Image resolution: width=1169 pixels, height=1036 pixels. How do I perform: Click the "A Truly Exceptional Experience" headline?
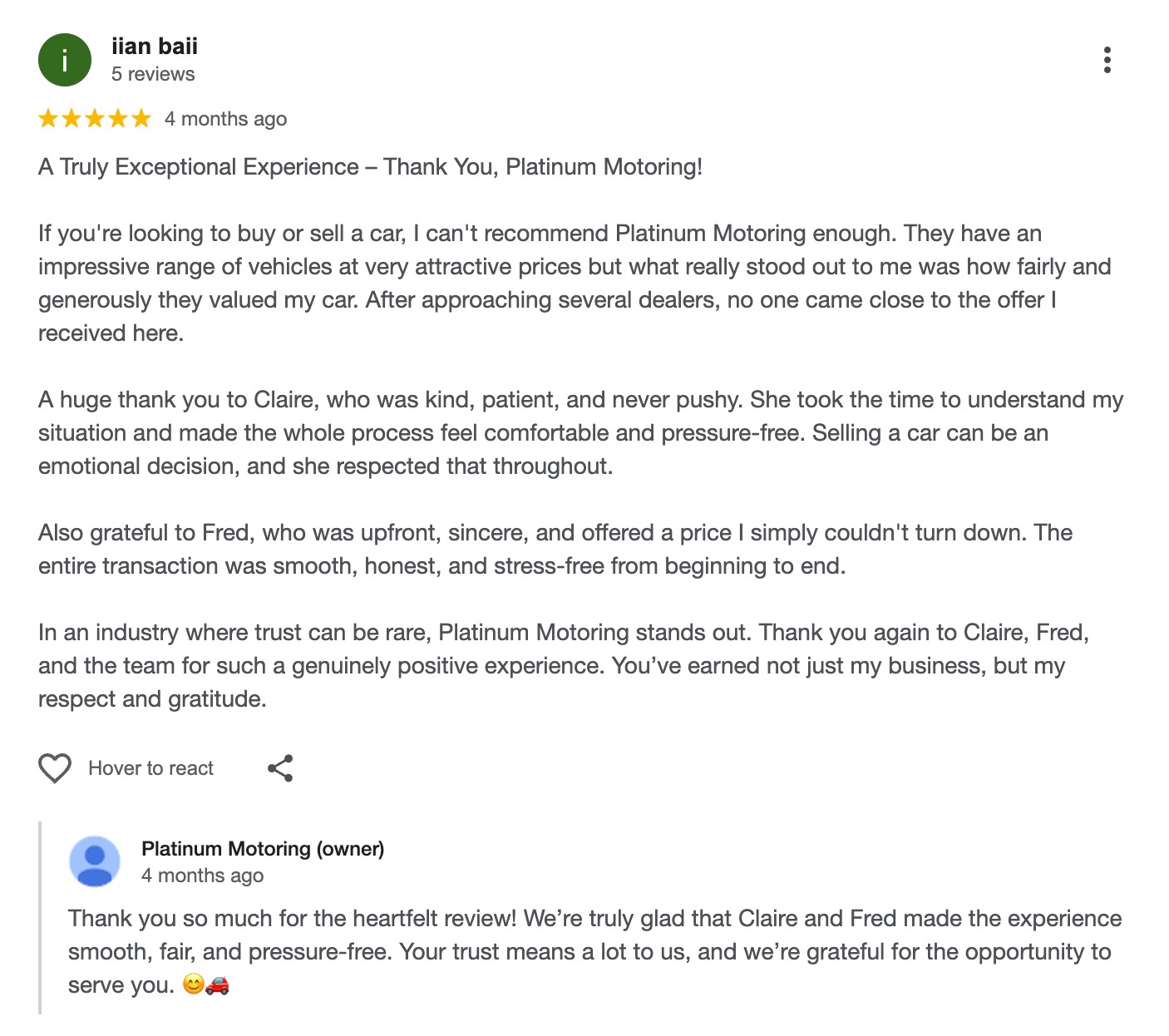(x=370, y=167)
